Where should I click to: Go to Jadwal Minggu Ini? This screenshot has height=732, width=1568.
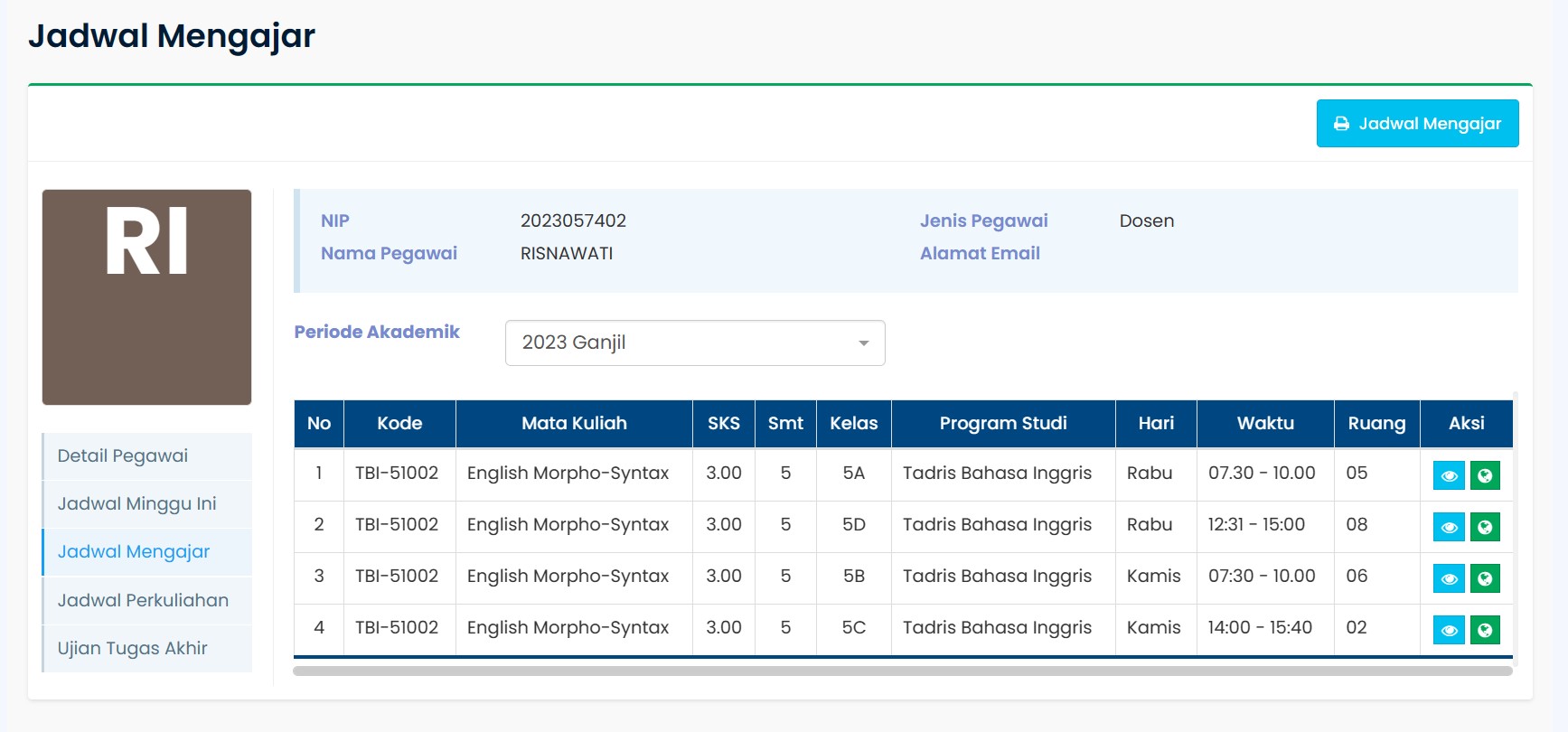136,504
